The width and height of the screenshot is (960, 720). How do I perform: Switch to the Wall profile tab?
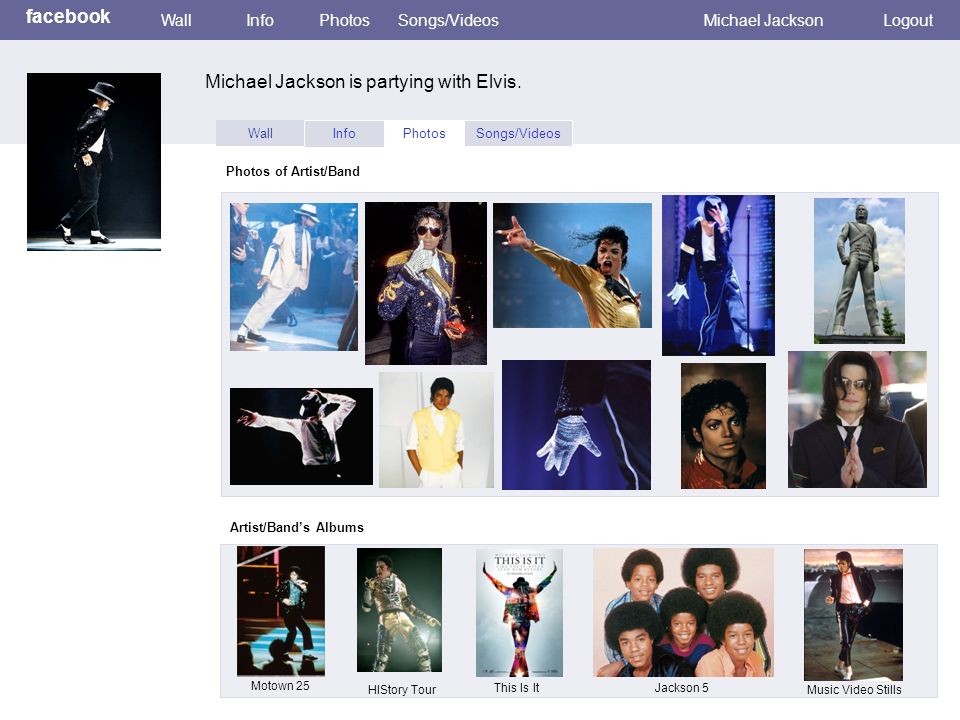[260, 133]
